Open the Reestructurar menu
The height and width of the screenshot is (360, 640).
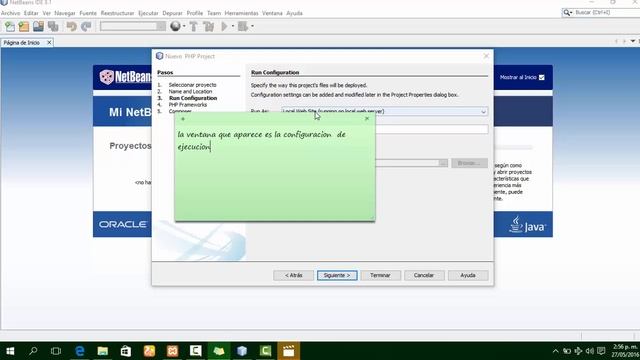tap(118, 13)
